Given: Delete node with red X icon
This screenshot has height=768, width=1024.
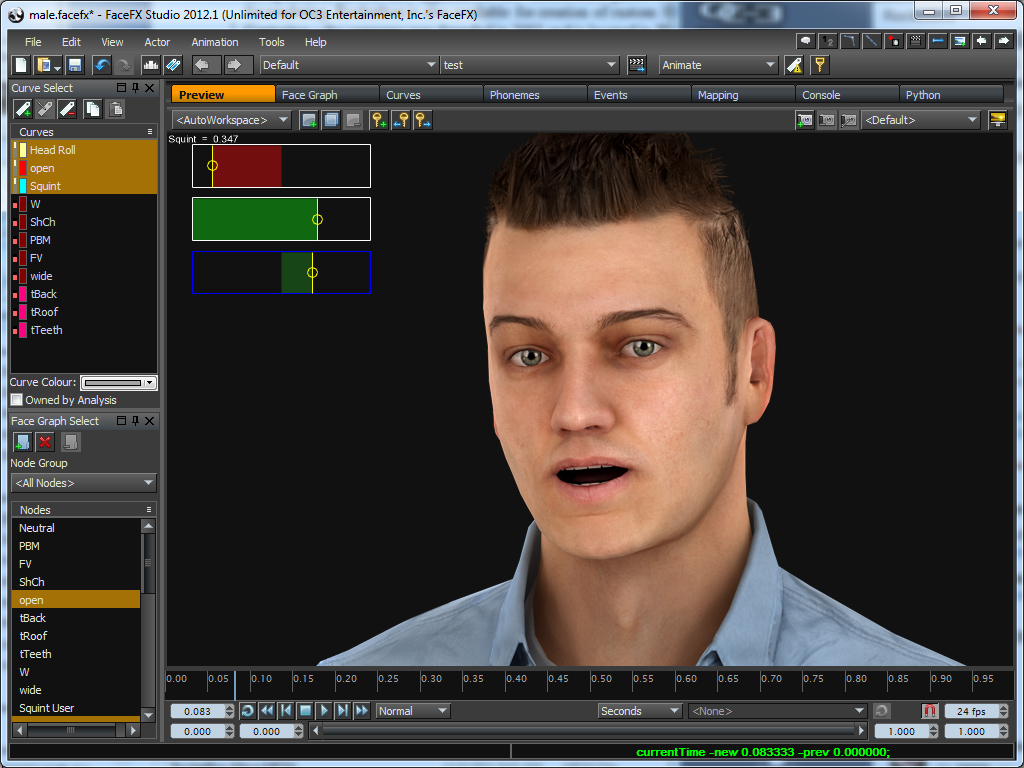Looking at the screenshot, I should [45, 442].
